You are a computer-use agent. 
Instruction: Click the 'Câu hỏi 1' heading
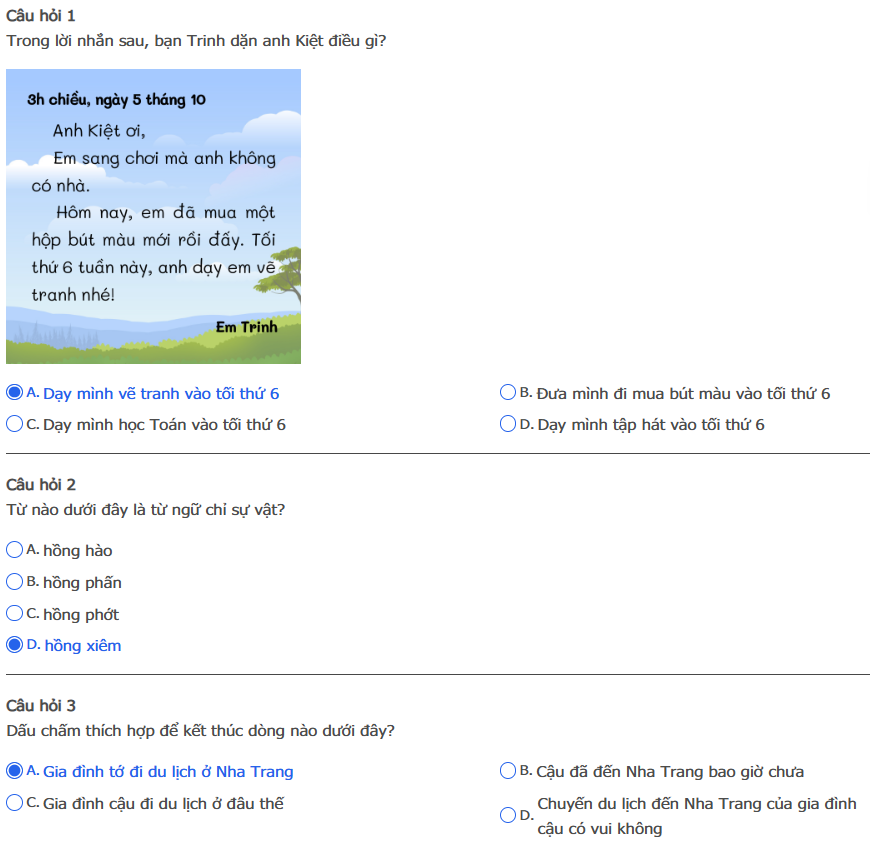click(x=40, y=16)
